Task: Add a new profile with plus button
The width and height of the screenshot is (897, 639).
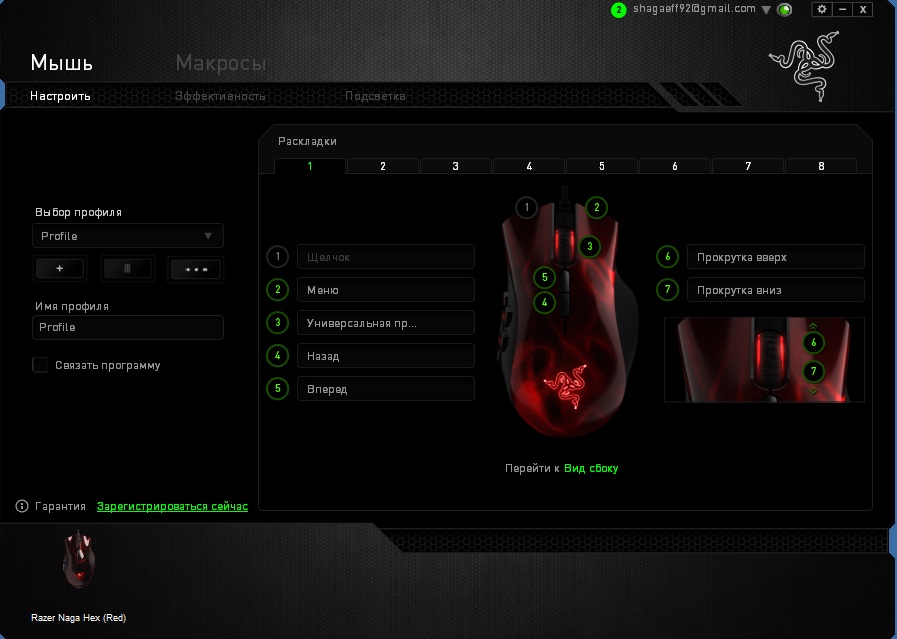Action: click(x=59, y=268)
